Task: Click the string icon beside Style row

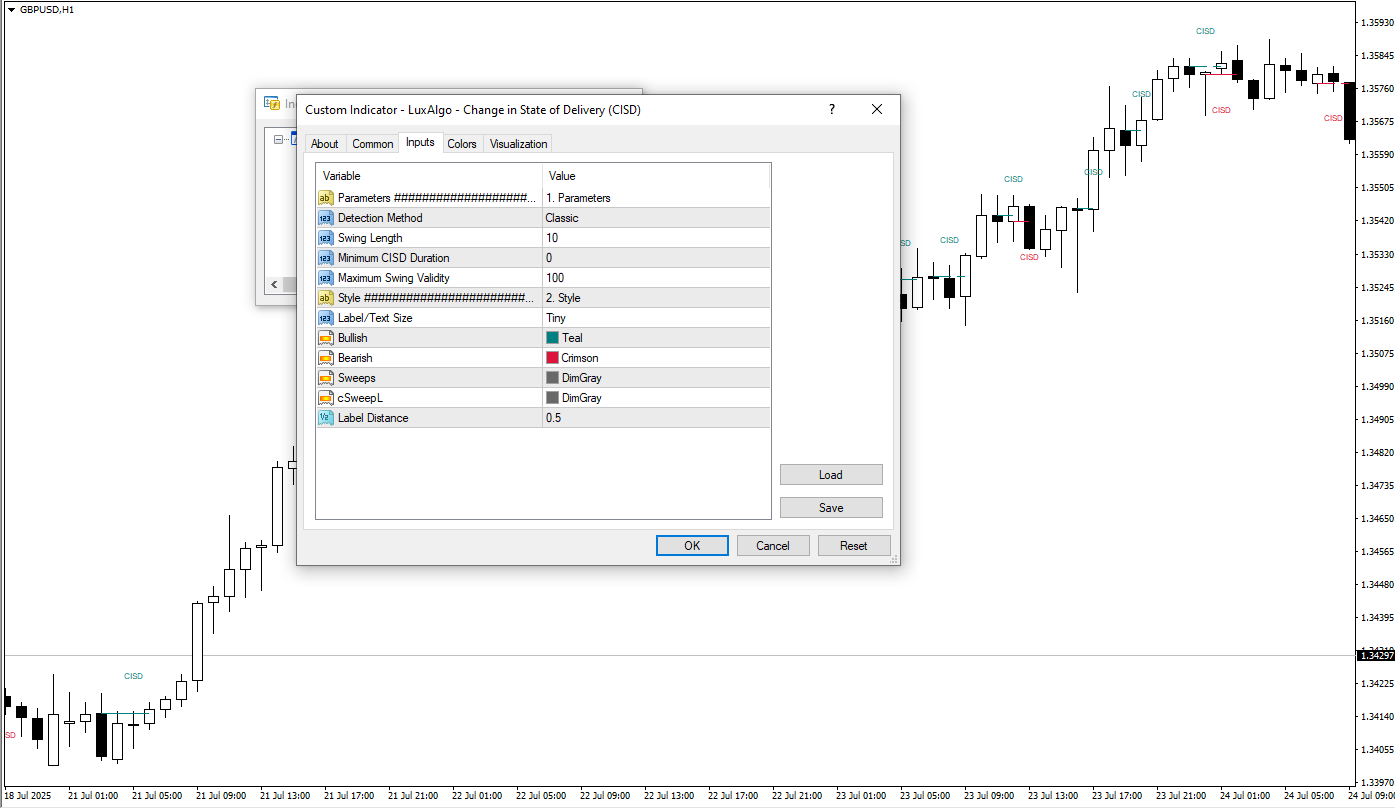Action: pyautogui.click(x=325, y=298)
